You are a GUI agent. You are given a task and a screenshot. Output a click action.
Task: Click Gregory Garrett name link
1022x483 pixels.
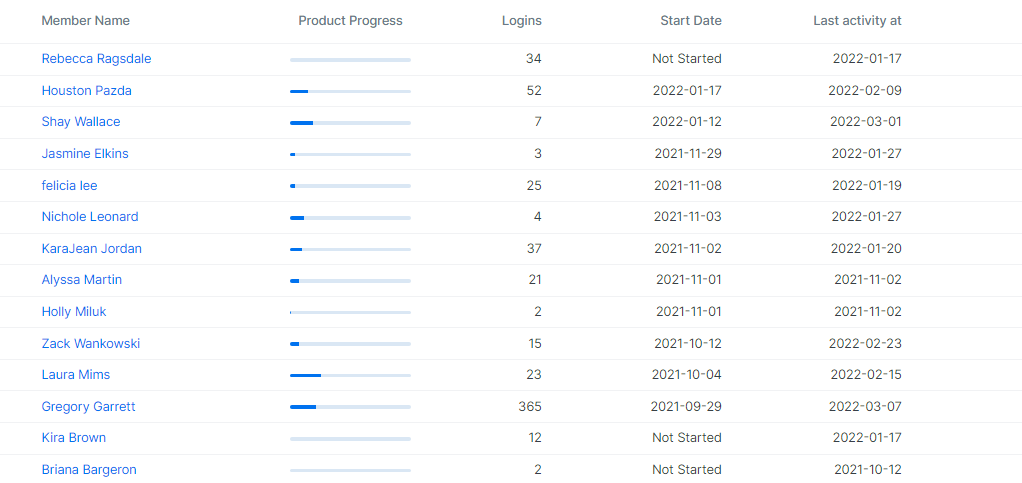(x=88, y=407)
